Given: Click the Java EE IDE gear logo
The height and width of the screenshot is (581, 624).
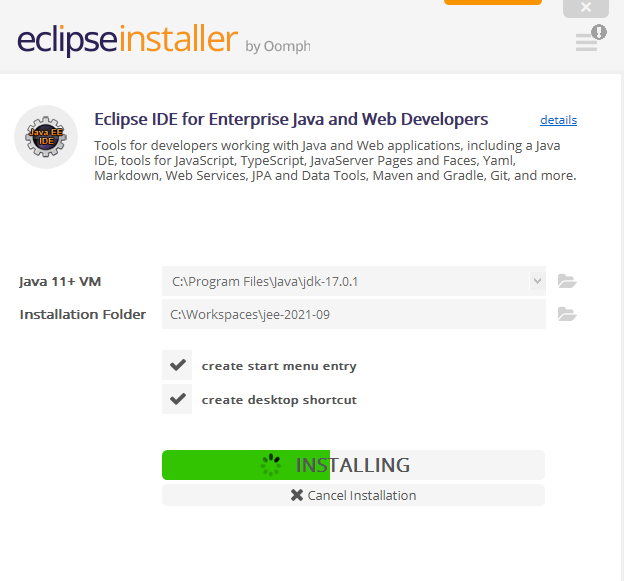Looking at the screenshot, I should pyautogui.click(x=46, y=136).
